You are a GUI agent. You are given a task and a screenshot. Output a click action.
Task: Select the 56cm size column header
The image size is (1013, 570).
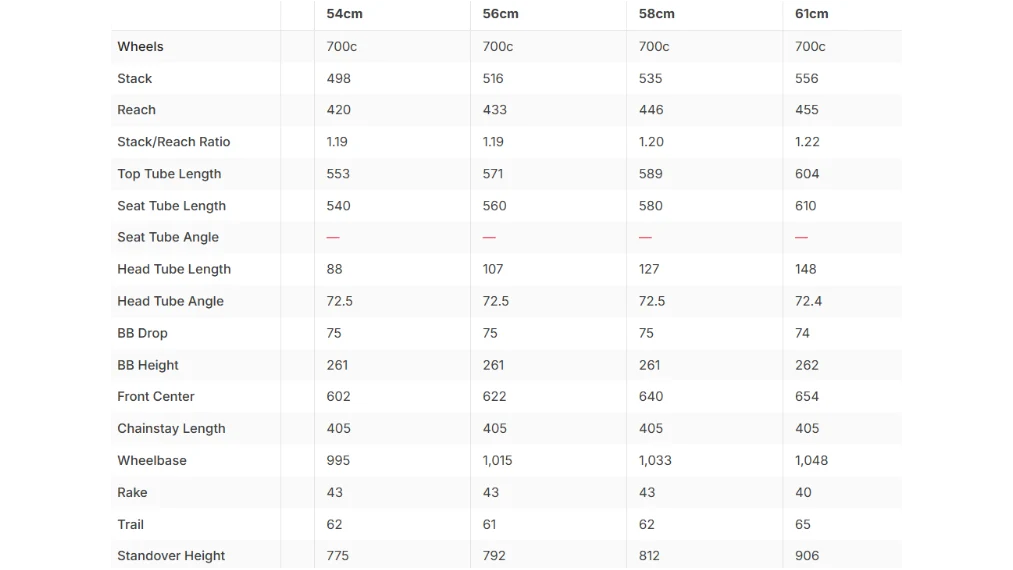(501, 14)
